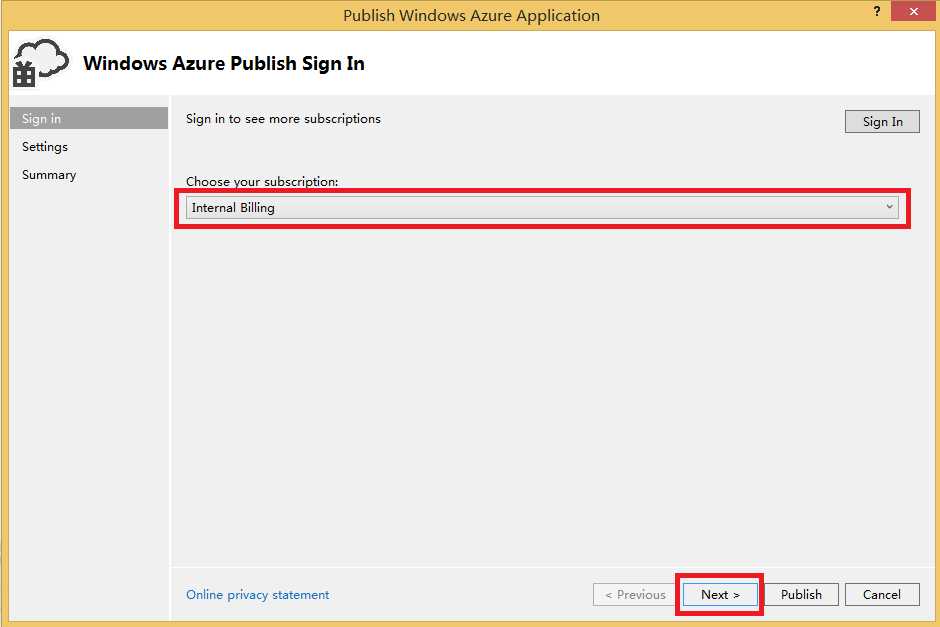Click the Sign In button

(882, 122)
